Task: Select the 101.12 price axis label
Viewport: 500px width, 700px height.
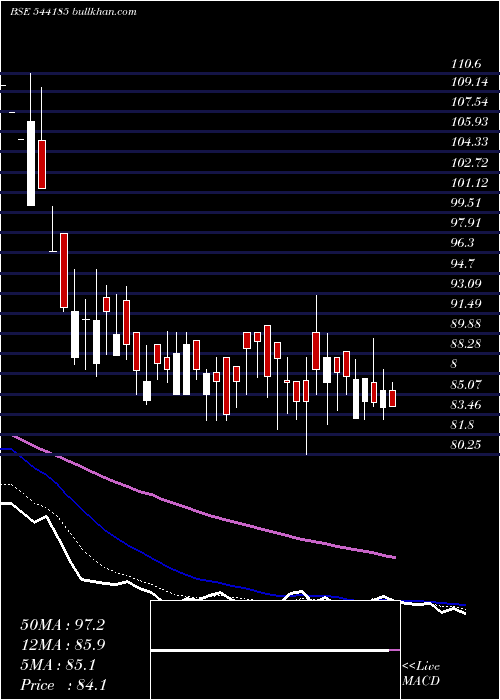Action: 470,183
